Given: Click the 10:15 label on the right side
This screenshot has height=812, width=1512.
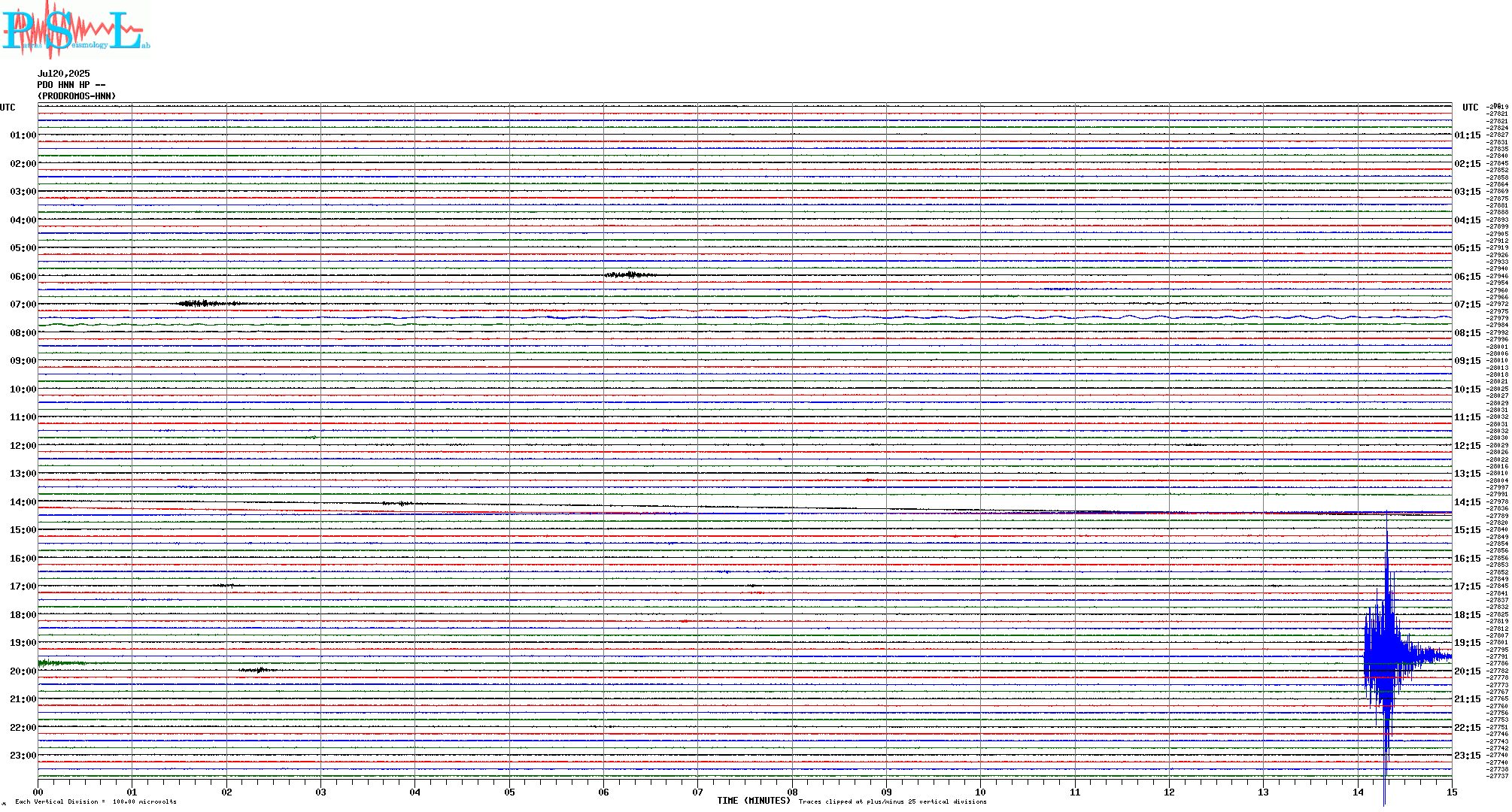Looking at the screenshot, I should coord(1468,389).
